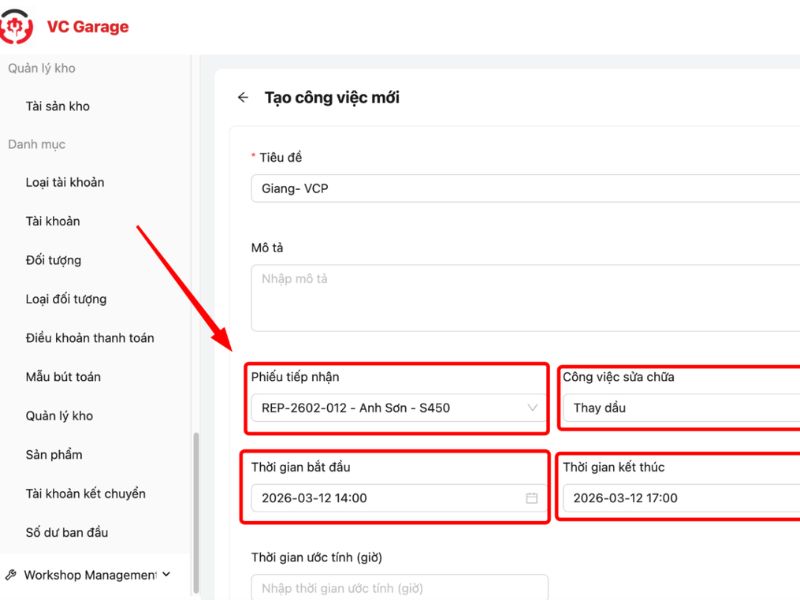Click the VC Garage logo icon
800x600 pixels.
point(16,26)
